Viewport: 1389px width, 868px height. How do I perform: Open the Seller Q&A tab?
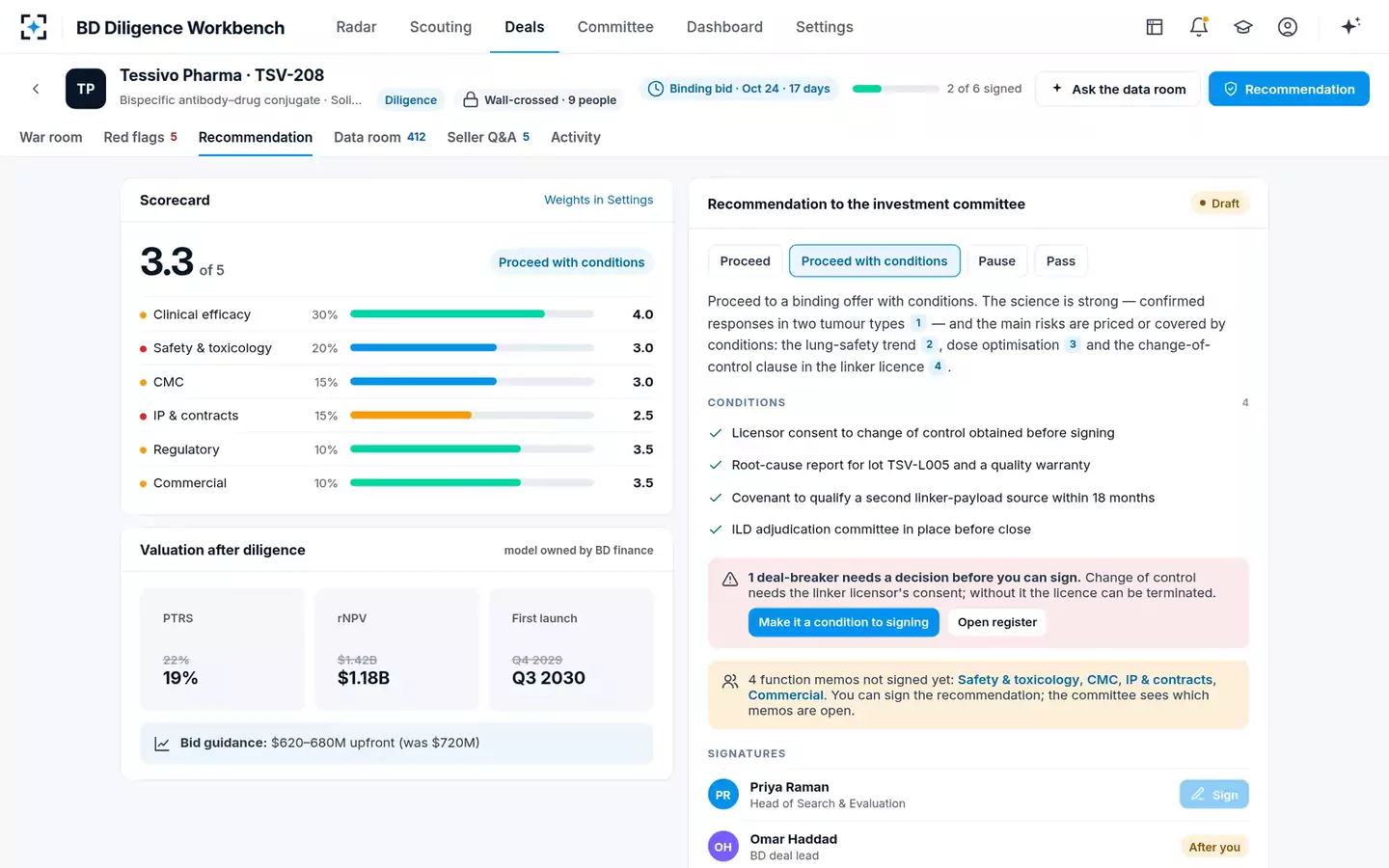488,137
